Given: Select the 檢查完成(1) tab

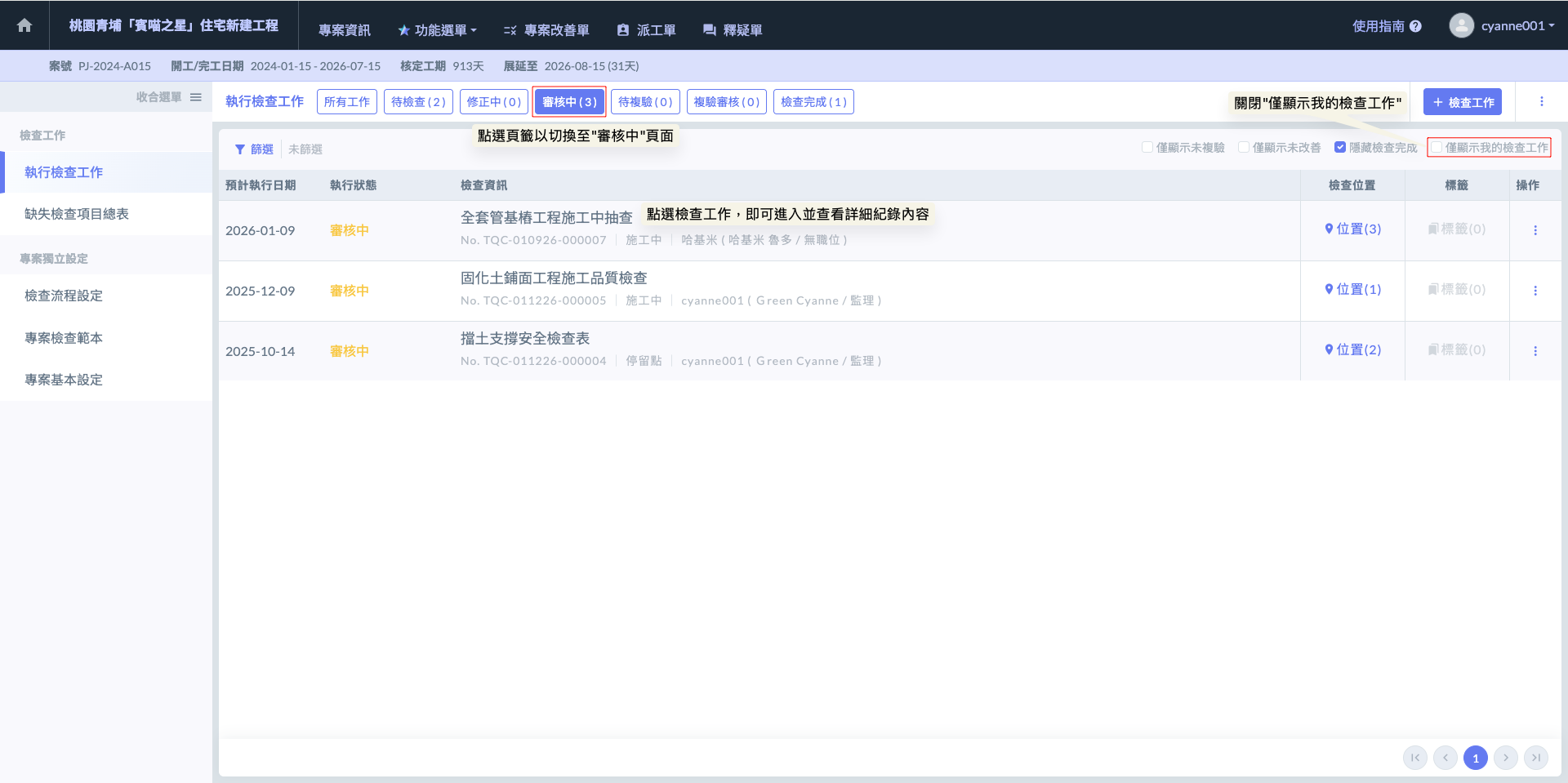Looking at the screenshot, I should 813,102.
